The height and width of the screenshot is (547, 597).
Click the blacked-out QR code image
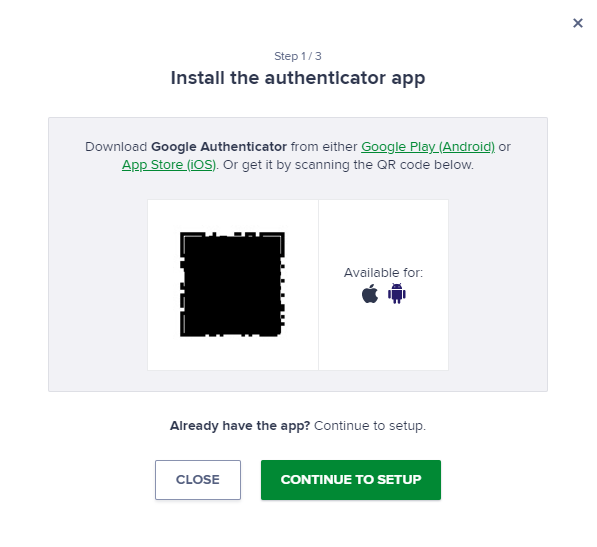[x=232, y=284]
